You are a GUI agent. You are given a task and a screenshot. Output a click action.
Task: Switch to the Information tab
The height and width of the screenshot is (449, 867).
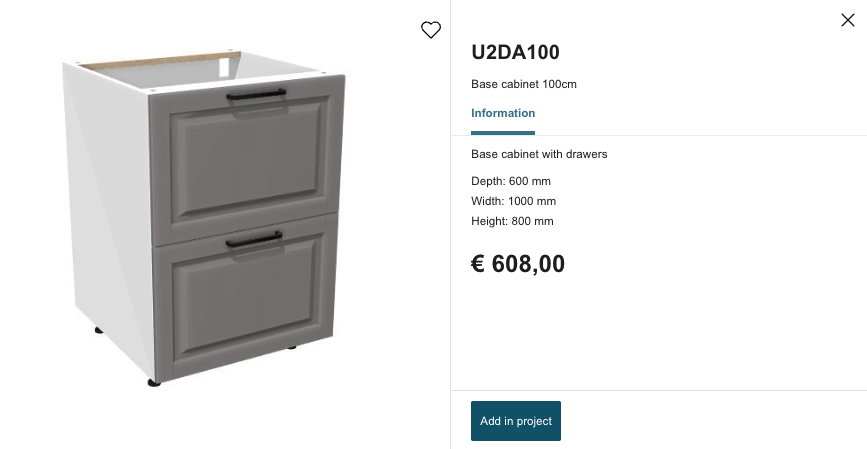[x=503, y=113]
